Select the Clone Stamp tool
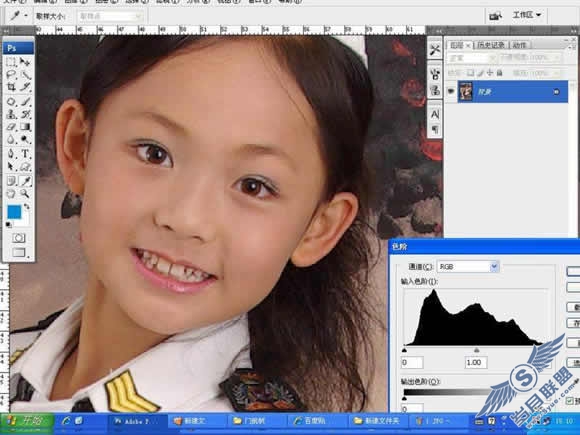 click(11, 114)
